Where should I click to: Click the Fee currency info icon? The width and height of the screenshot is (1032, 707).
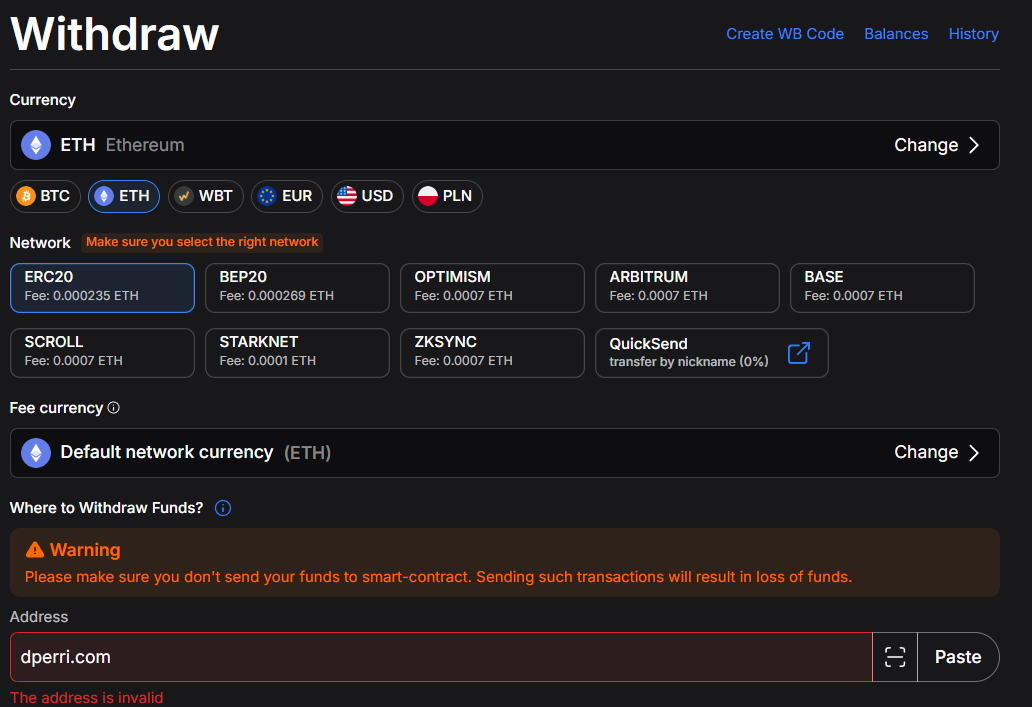click(114, 407)
